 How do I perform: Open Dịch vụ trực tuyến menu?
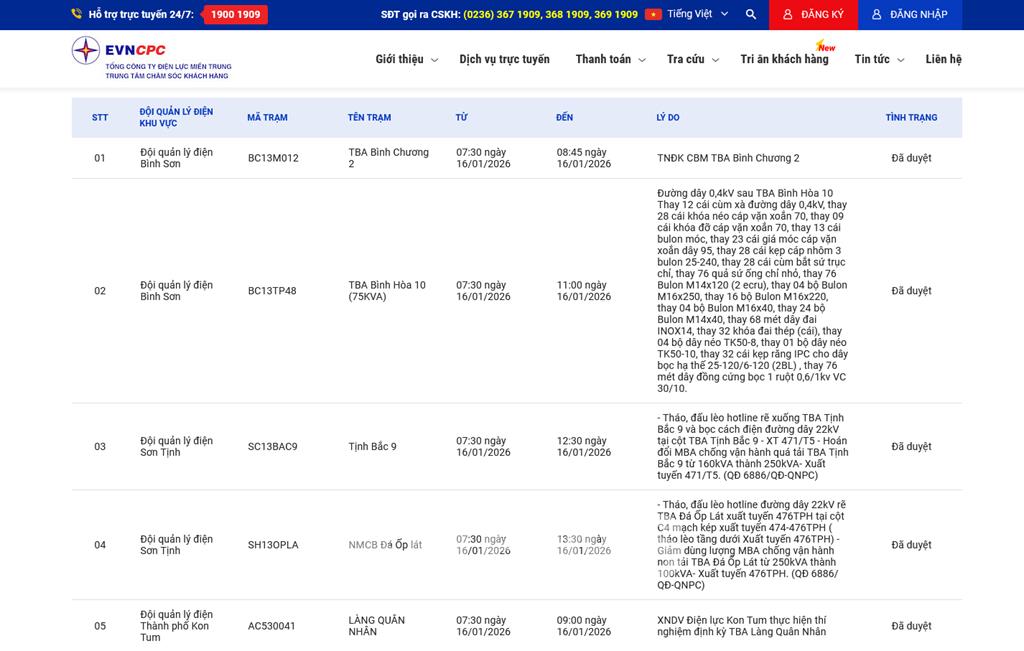[x=504, y=59]
